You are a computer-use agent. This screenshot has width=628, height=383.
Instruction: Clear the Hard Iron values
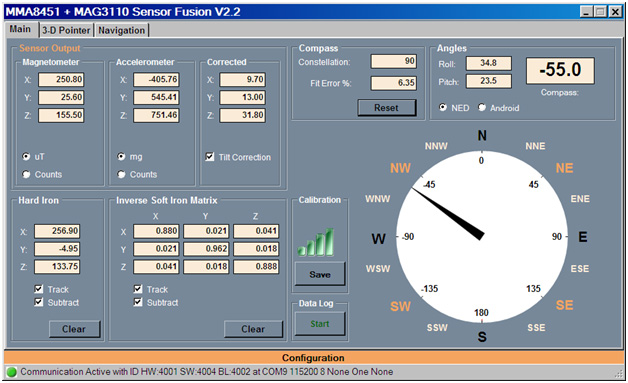(x=74, y=329)
